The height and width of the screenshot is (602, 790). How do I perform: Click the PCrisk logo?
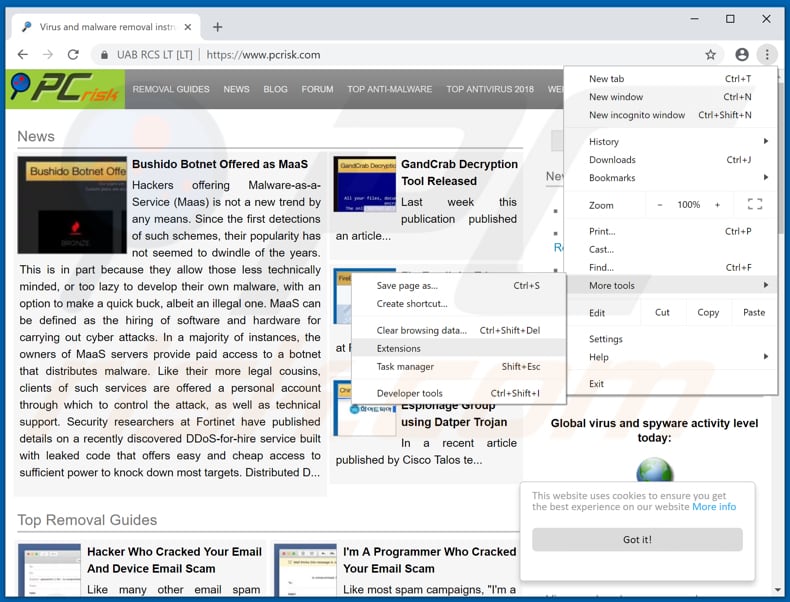(x=65, y=89)
